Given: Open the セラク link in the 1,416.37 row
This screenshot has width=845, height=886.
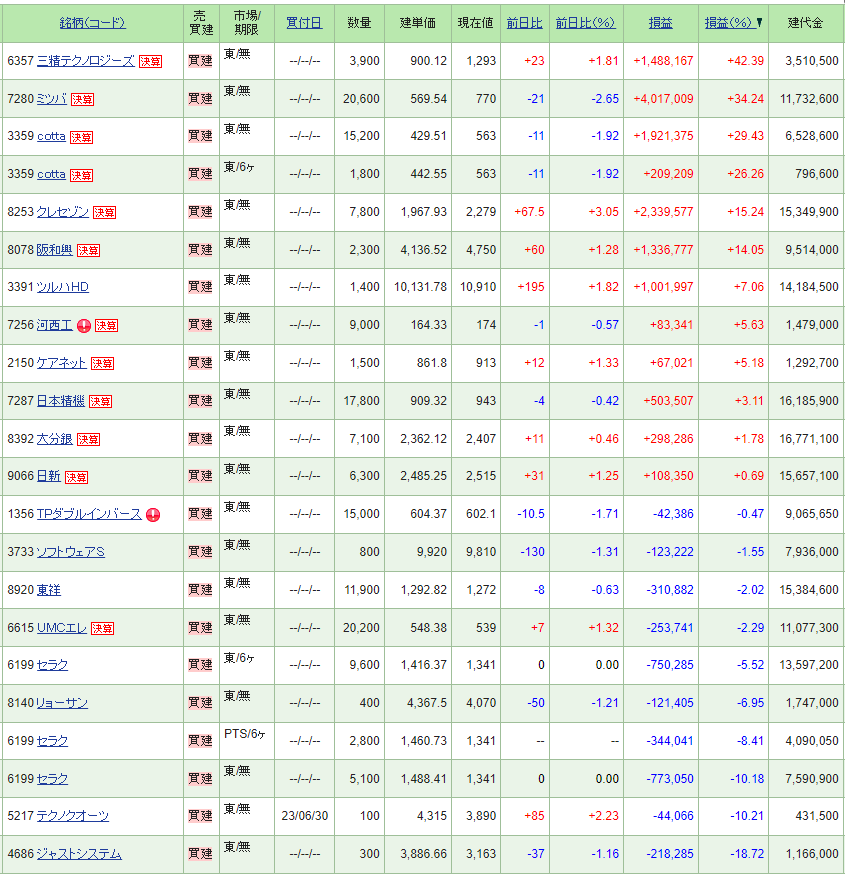Looking at the screenshot, I should point(53,665).
